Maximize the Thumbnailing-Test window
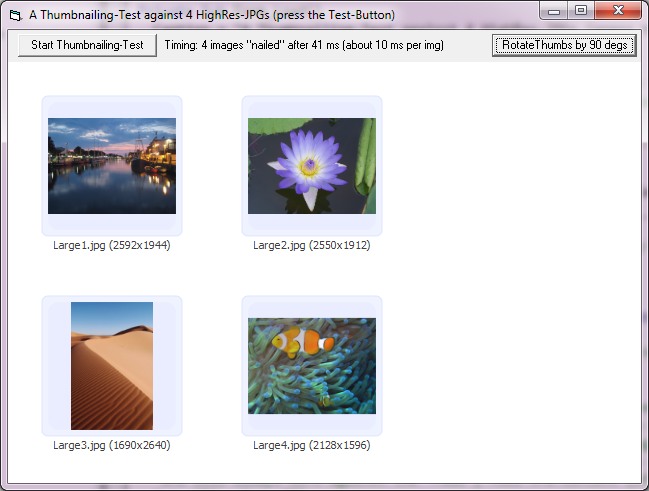This screenshot has height=491, width=649. click(x=582, y=11)
